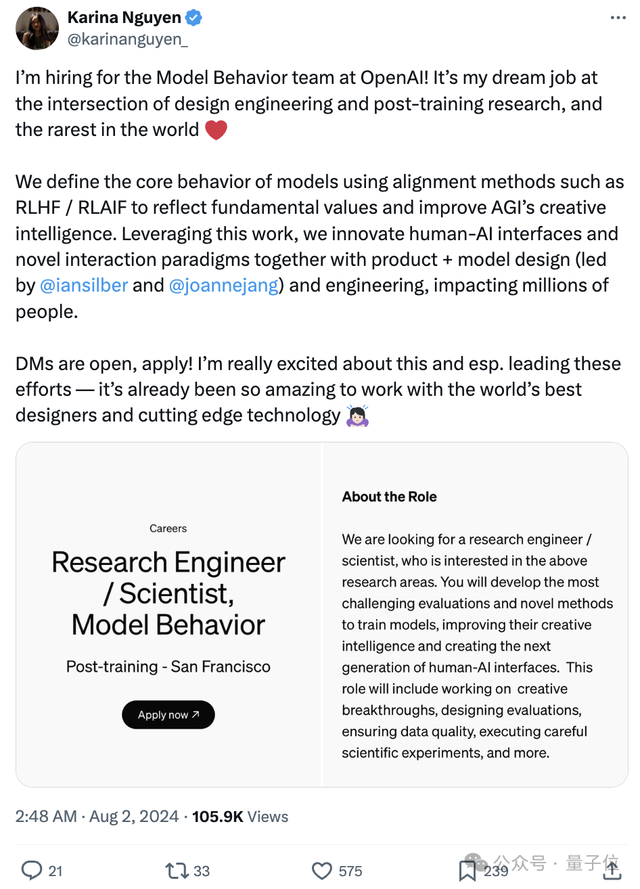Click the Post-training - San Francisco text
Image resolution: width=640 pixels, height=889 pixels.
[168, 666]
